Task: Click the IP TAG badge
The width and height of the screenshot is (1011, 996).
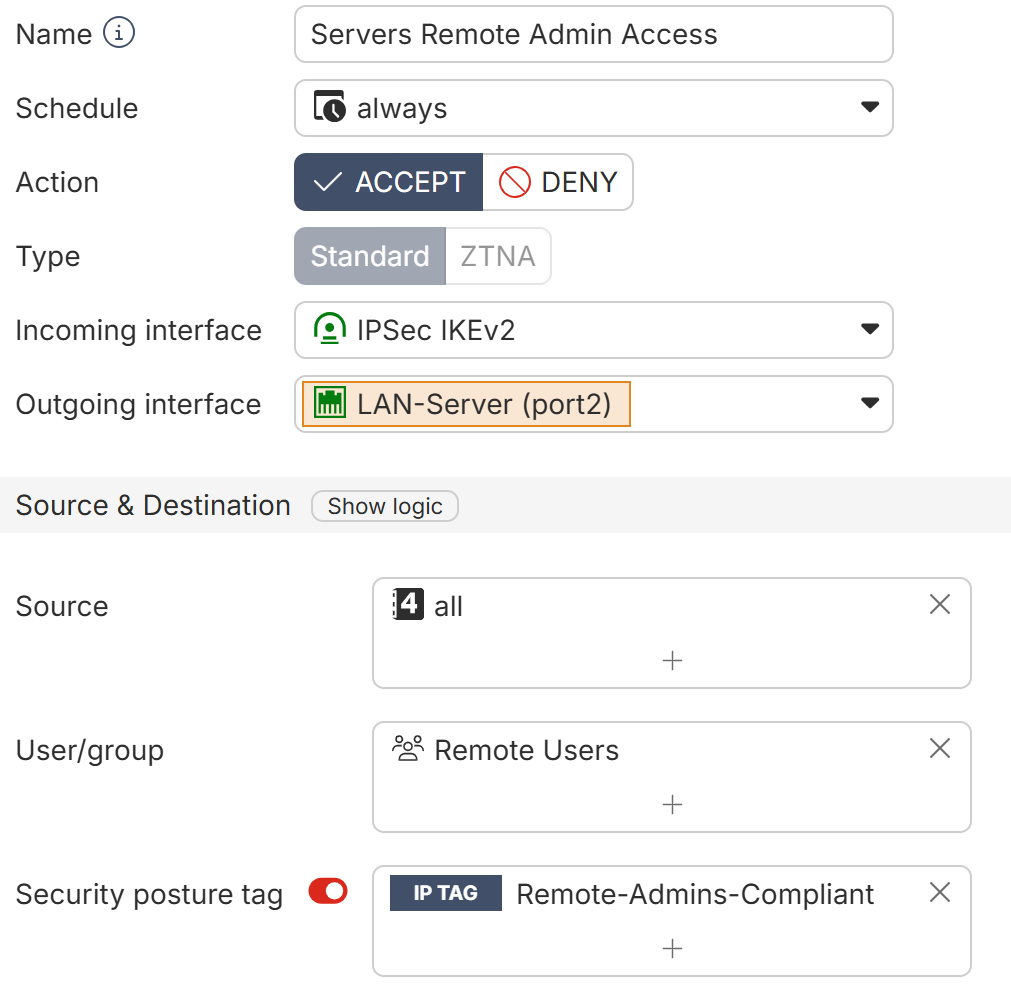Action: coord(446,893)
